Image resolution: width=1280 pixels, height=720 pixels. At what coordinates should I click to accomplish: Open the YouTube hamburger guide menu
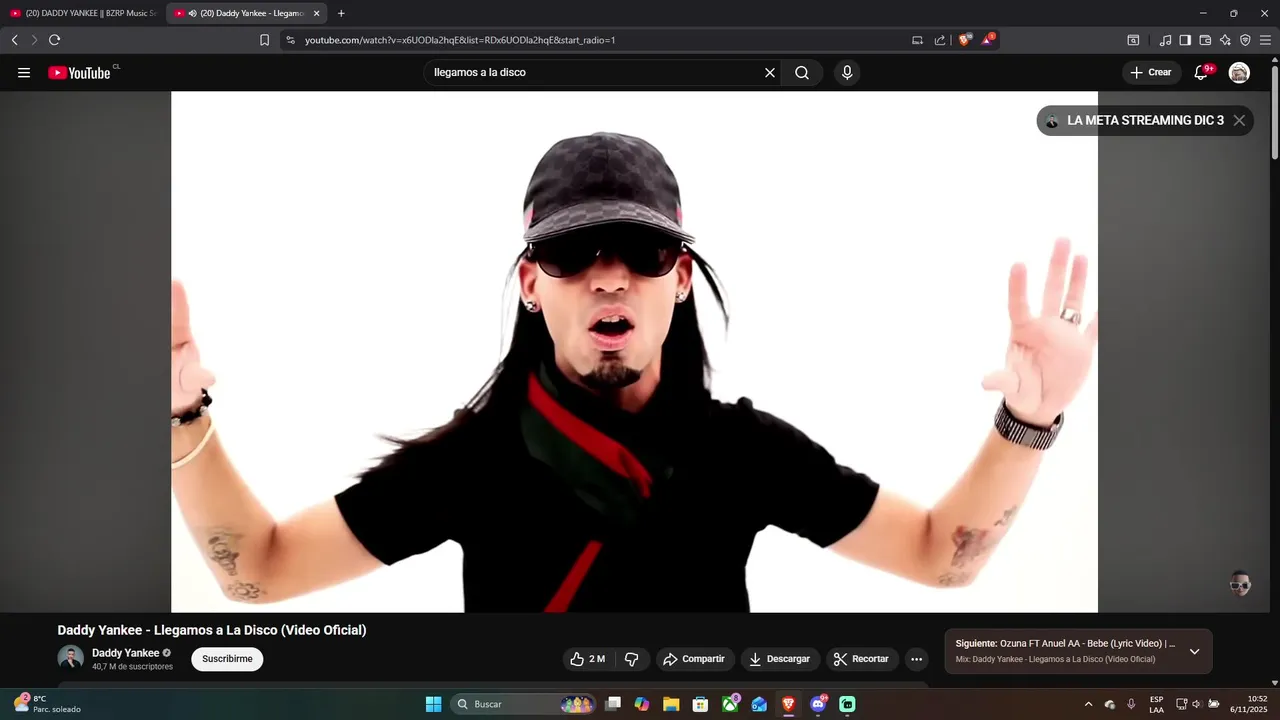click(x=24, y=73)
